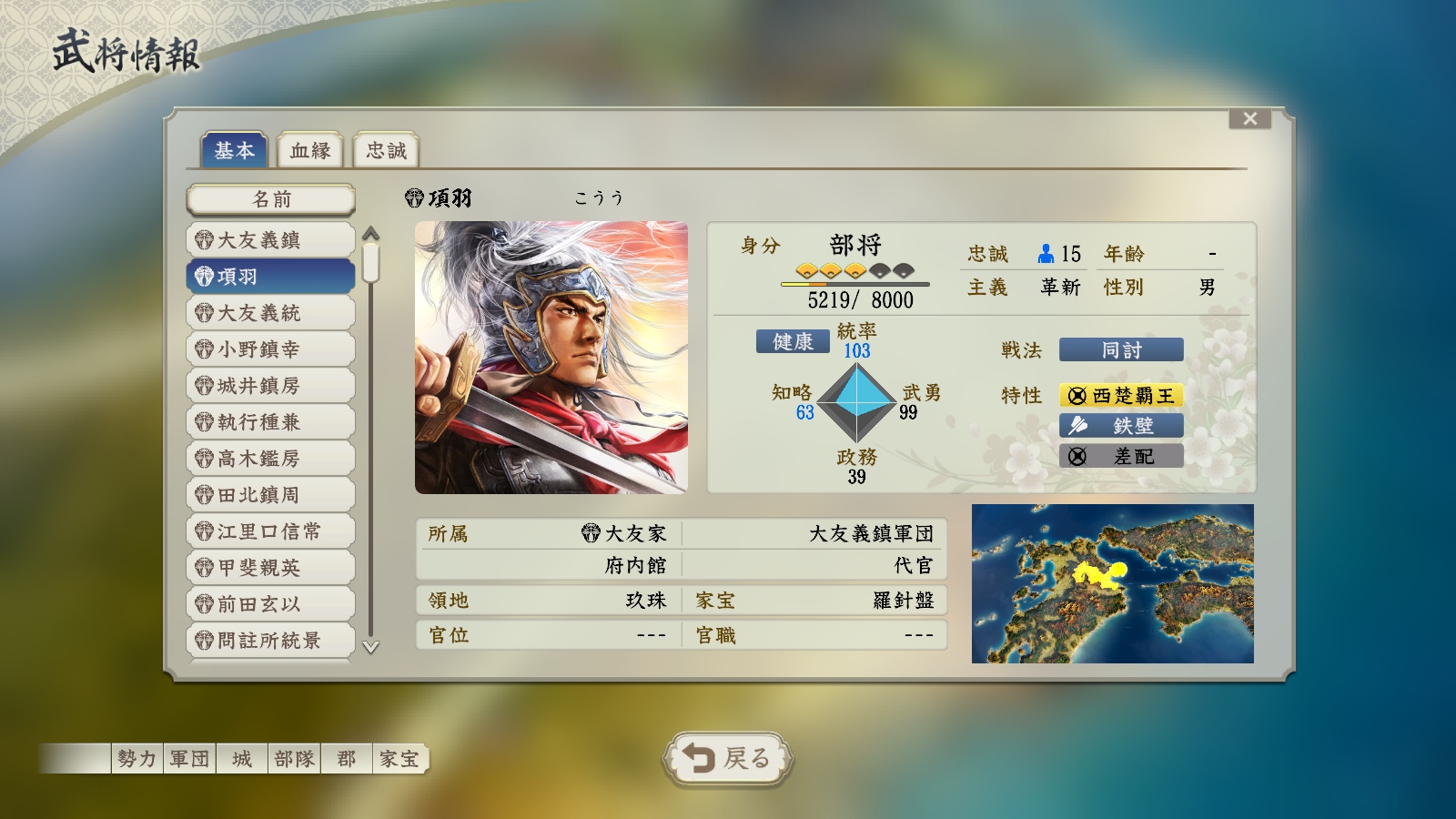Image resolution: width=1456 pixels, height=819 pixels.
Task: Open the 家宝 bottom menu item
Action: click(x=399, y=758)
